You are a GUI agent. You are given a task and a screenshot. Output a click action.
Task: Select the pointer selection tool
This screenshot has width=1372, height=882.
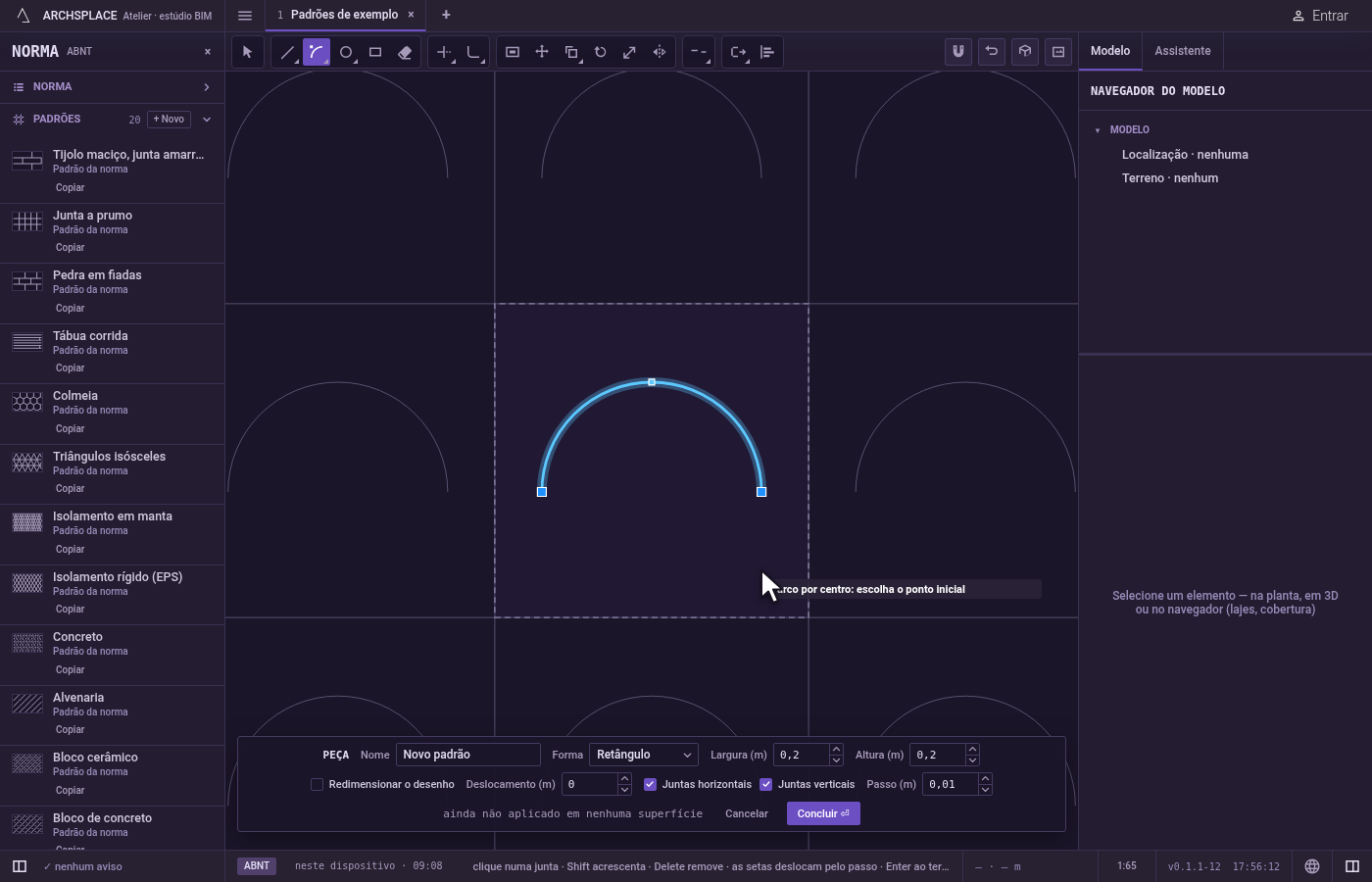[248, 52]
